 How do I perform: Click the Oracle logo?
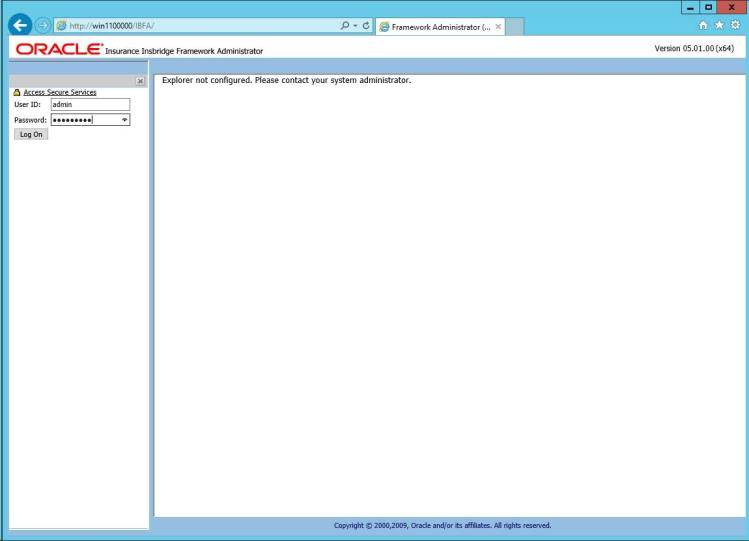(59, 49)
